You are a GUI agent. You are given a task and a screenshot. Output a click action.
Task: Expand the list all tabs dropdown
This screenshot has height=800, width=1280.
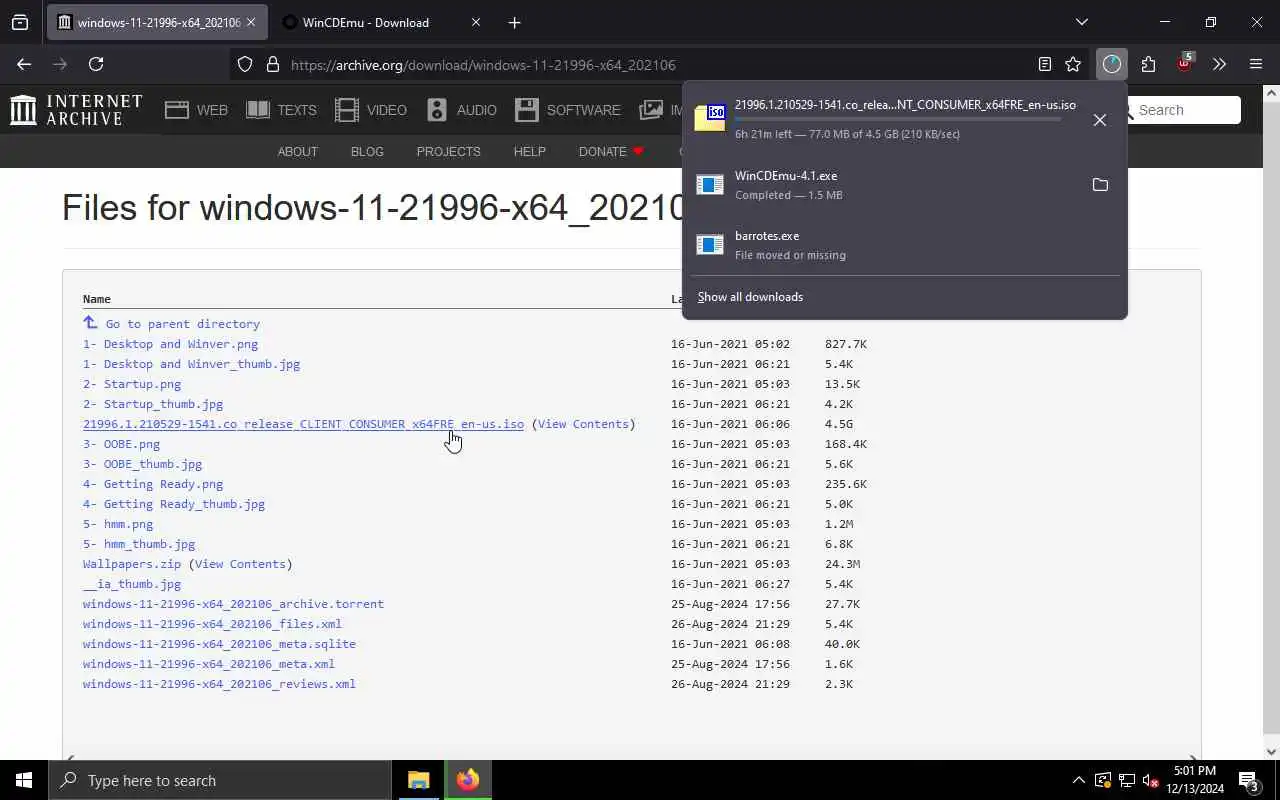1081,22
